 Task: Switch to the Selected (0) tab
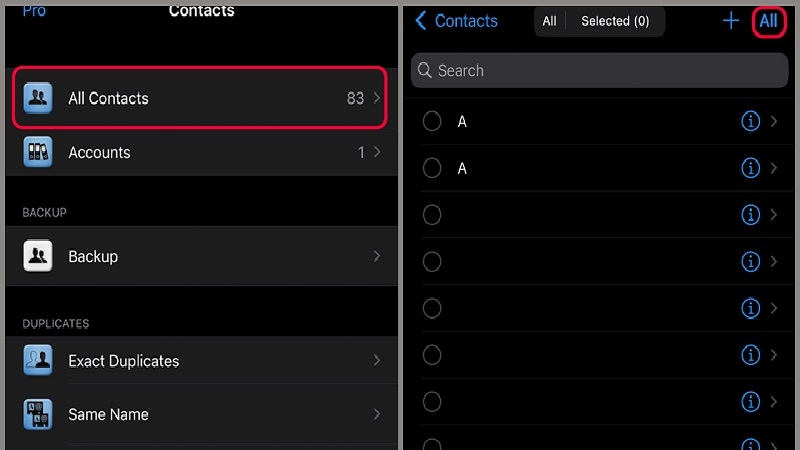click(615, 21)
